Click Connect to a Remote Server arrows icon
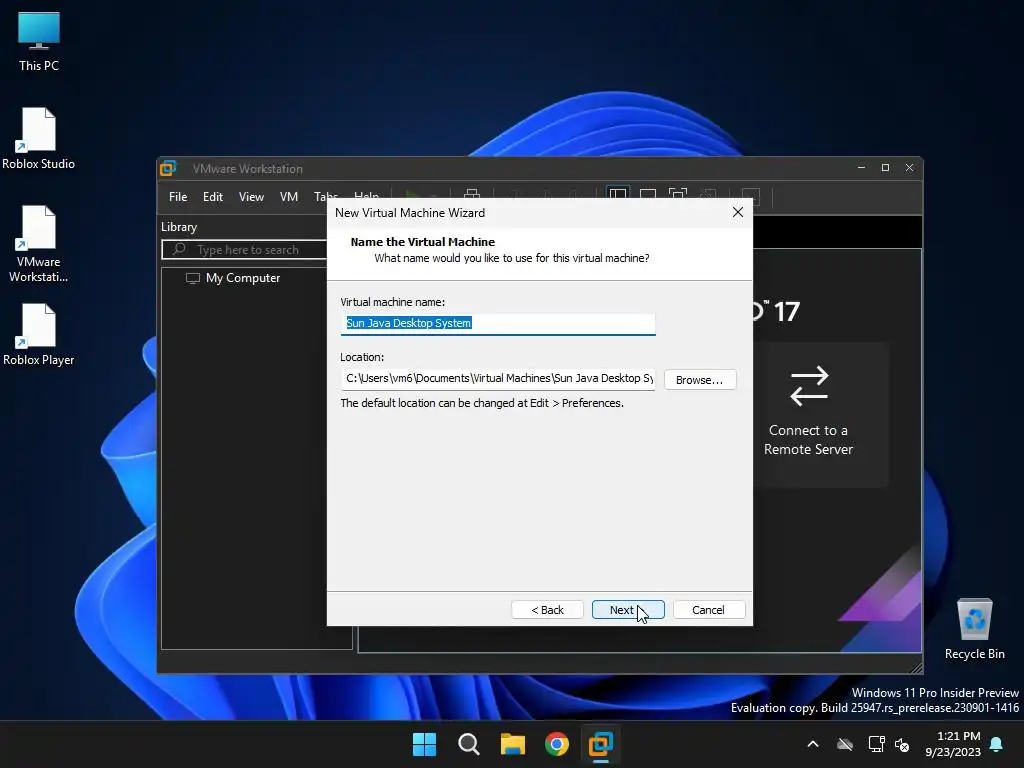The height and width of the screenshot is (768, 1024). 809,385
